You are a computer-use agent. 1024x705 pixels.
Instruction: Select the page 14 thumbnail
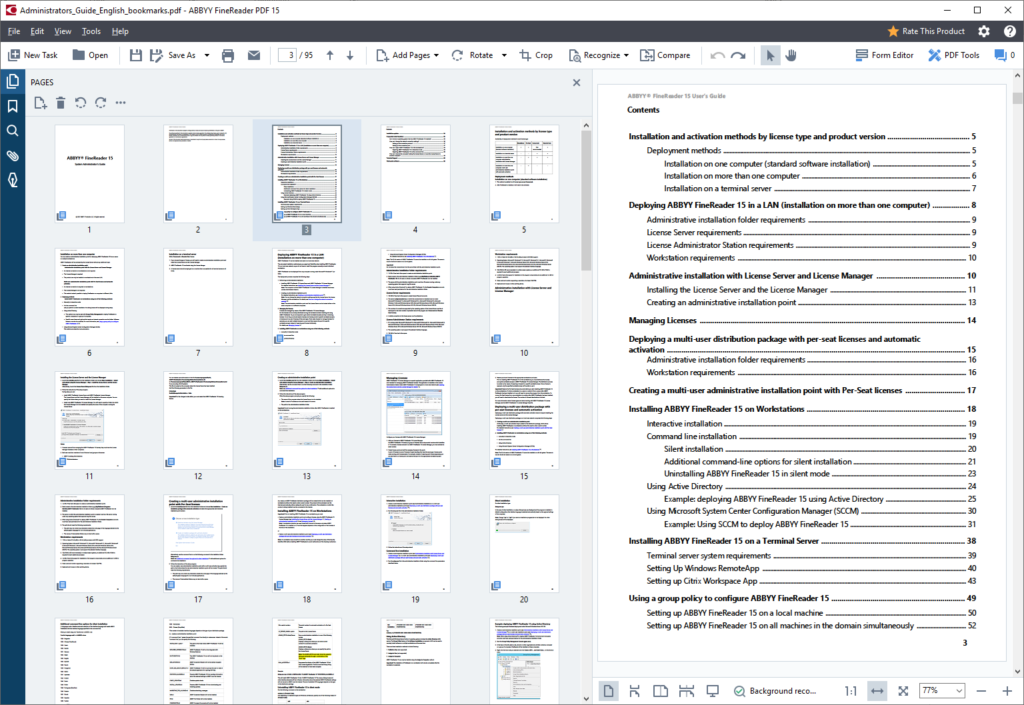(x=415, y=420)
